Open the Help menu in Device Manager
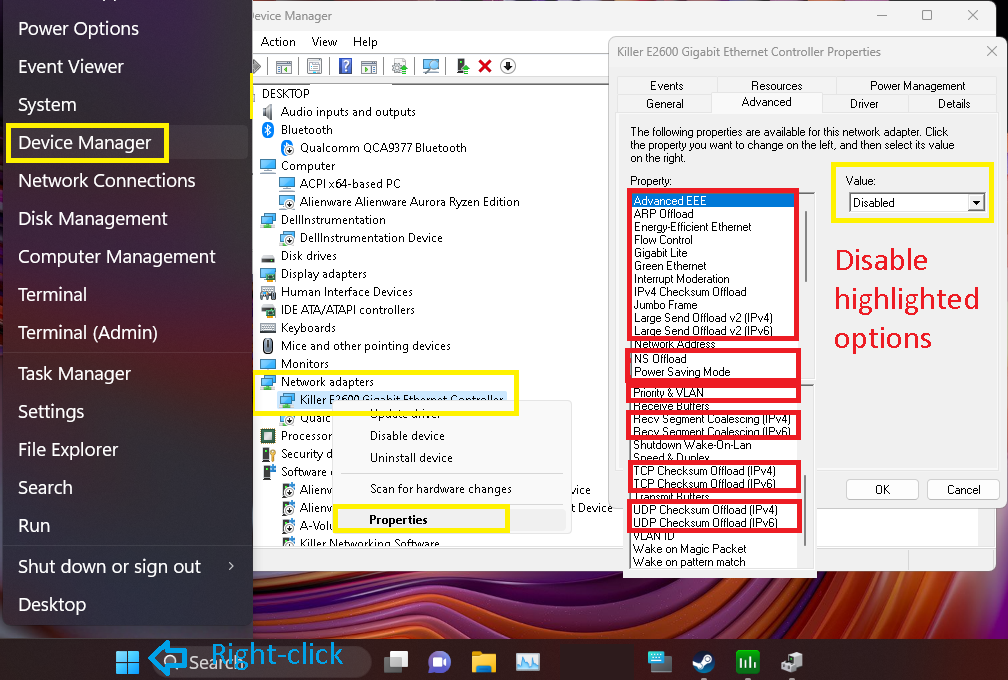 [x=365, y=42]
